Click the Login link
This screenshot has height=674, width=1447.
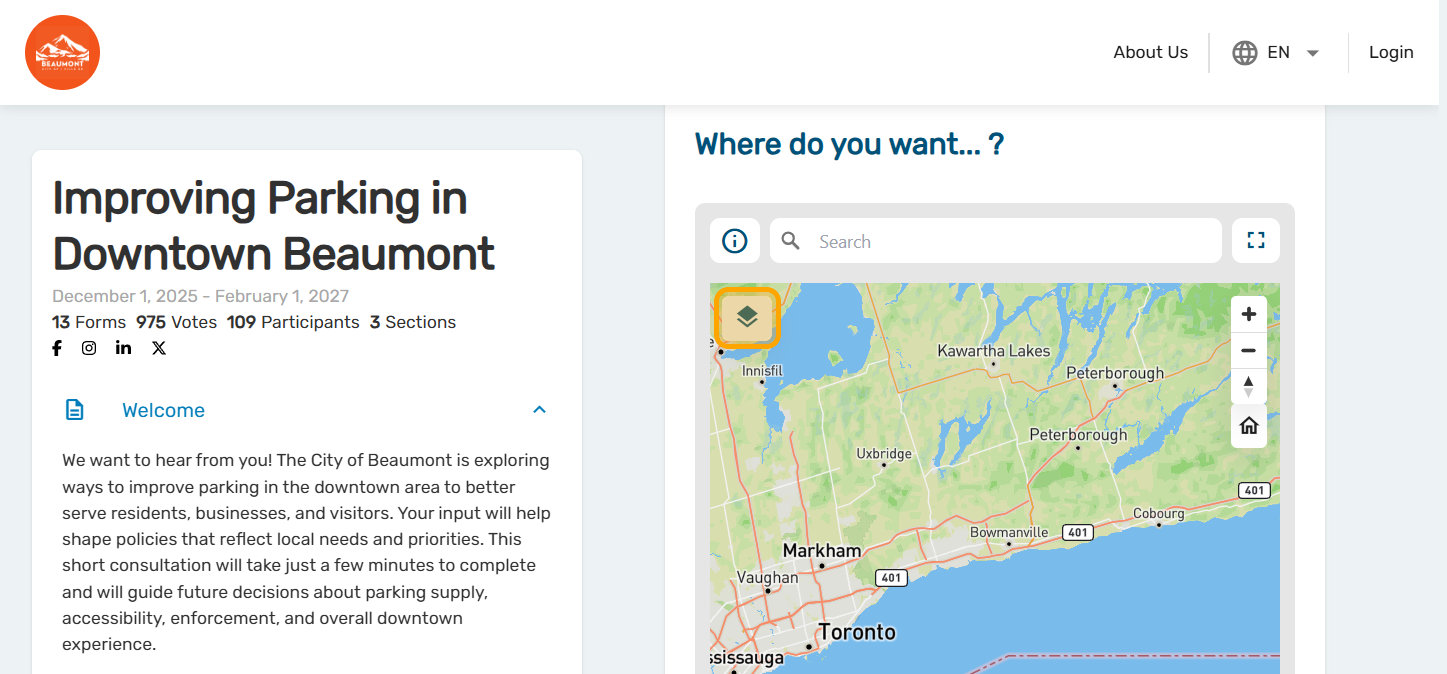tap(1391, 53)
